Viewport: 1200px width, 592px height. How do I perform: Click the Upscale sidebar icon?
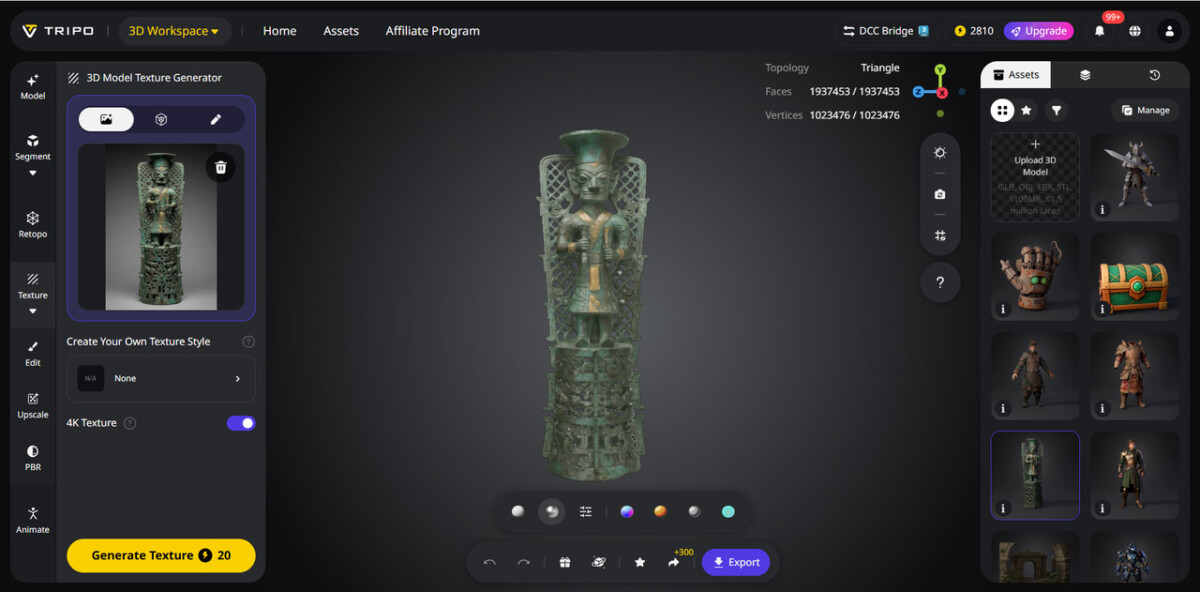click(x=32, y=405)
